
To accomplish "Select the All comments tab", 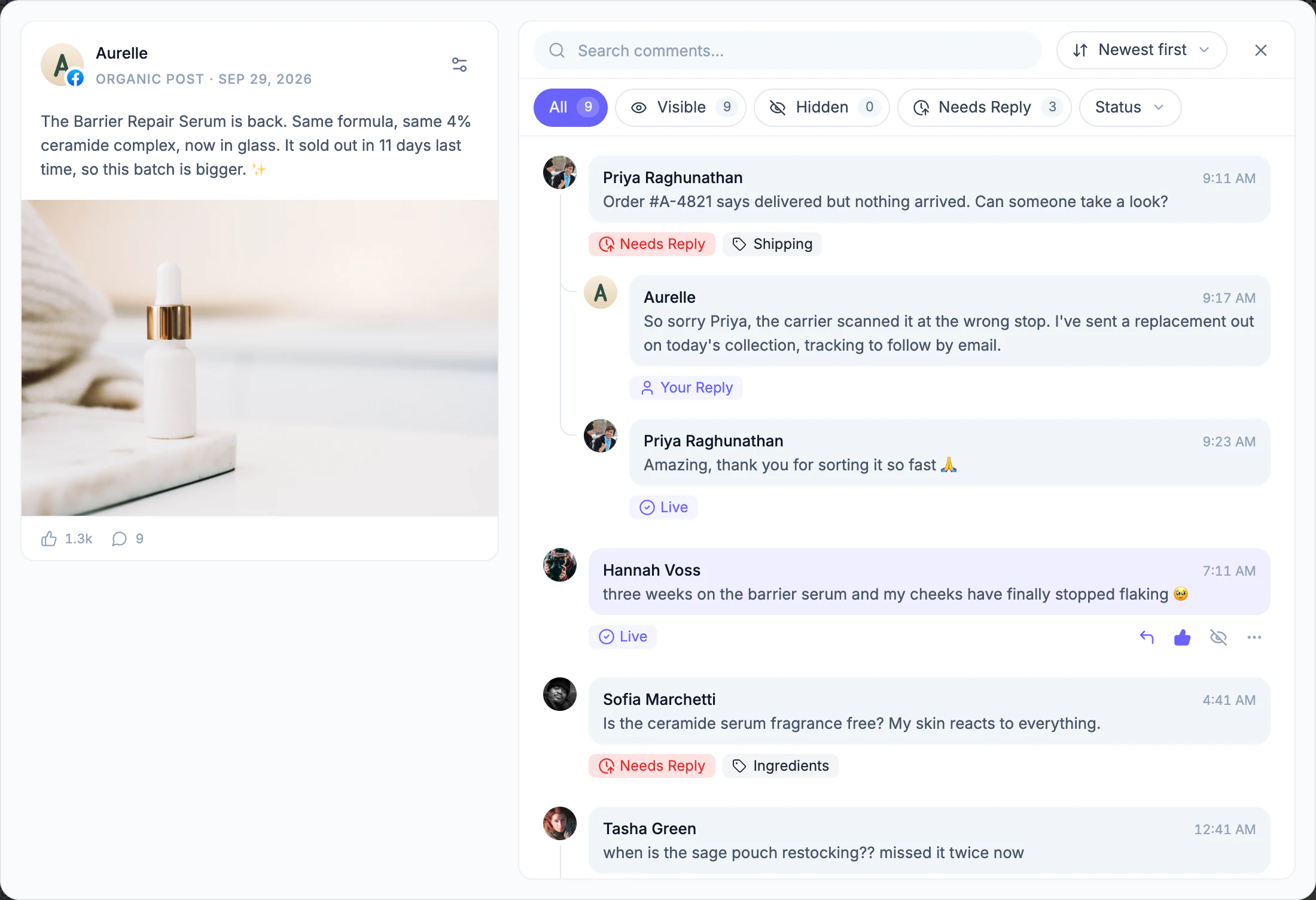I will click(x=571, y=108).
